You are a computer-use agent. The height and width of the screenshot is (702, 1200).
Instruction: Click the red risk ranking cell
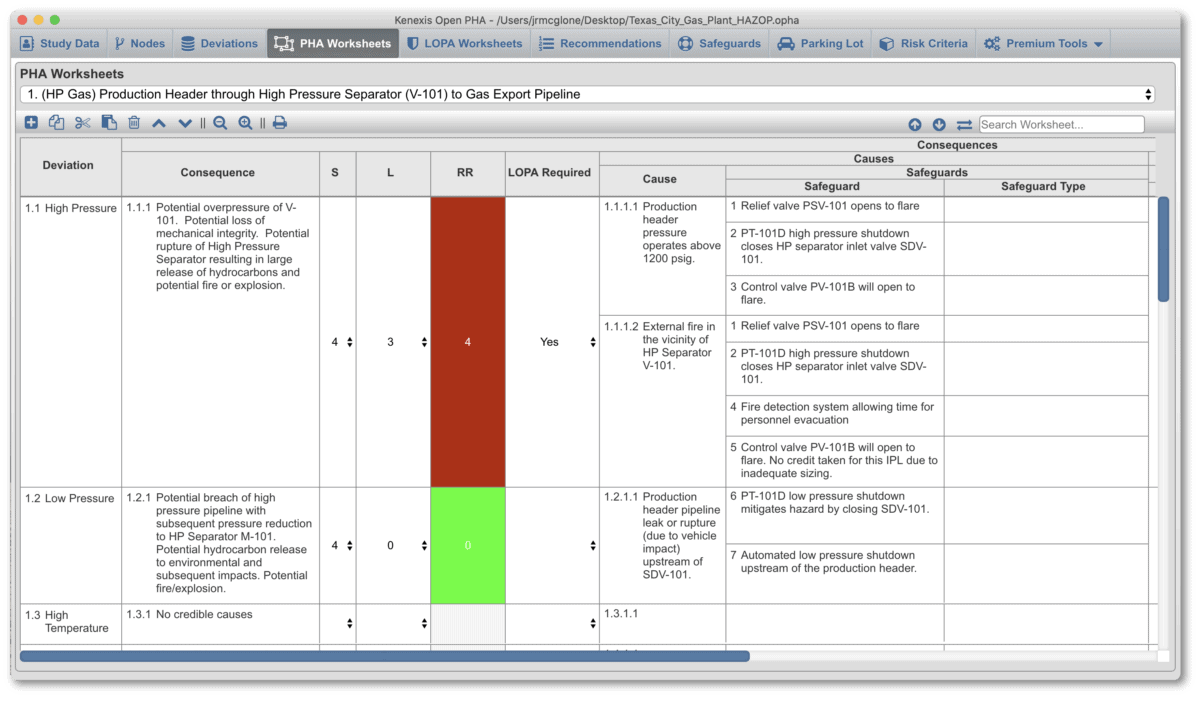click(x=467, y=342)
